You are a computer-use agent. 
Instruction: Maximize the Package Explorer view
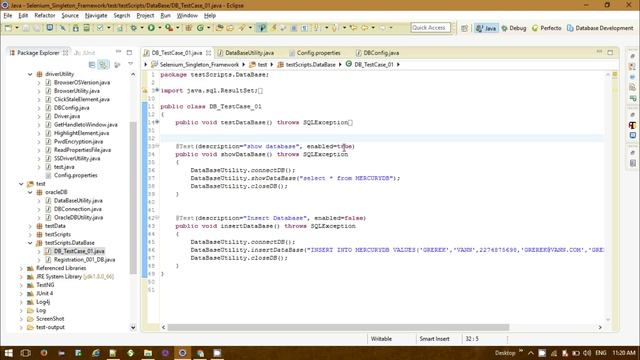129,52
